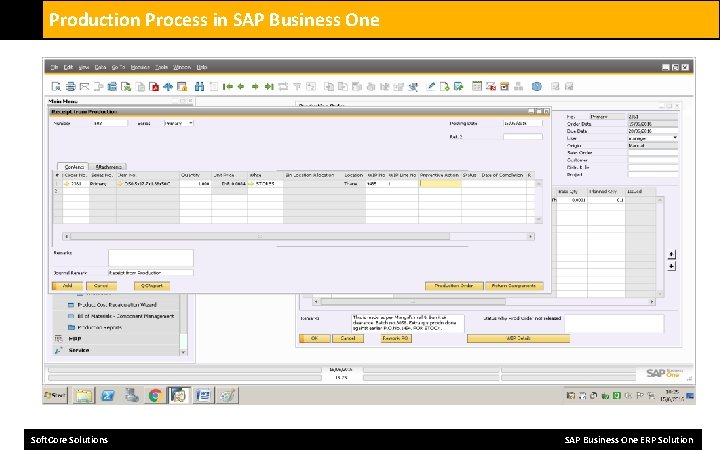
Task: Click the Due Date field in Production Order
Action: pyautogui.click(x=652, y=131)
